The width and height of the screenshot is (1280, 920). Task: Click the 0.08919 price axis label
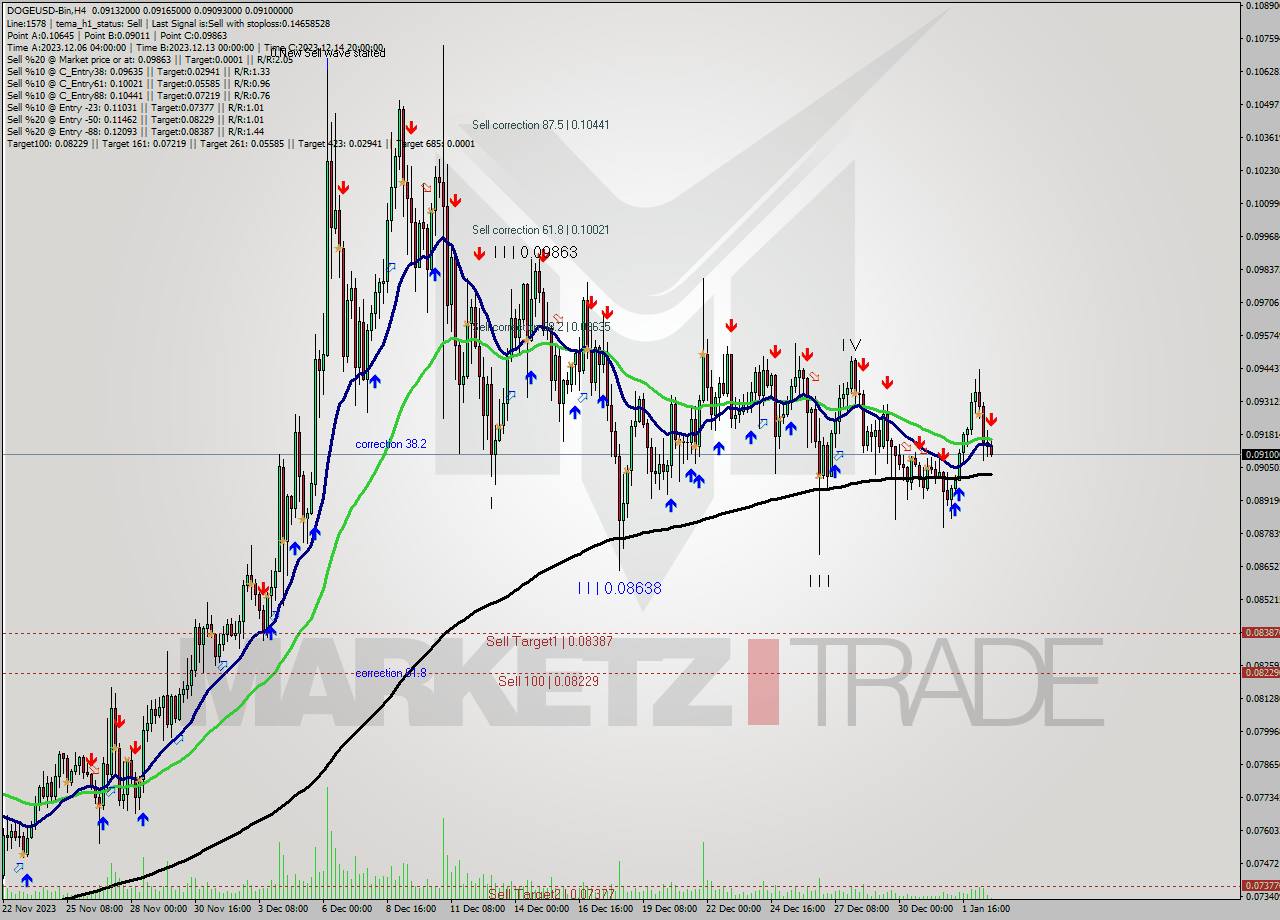[1262, 500]
